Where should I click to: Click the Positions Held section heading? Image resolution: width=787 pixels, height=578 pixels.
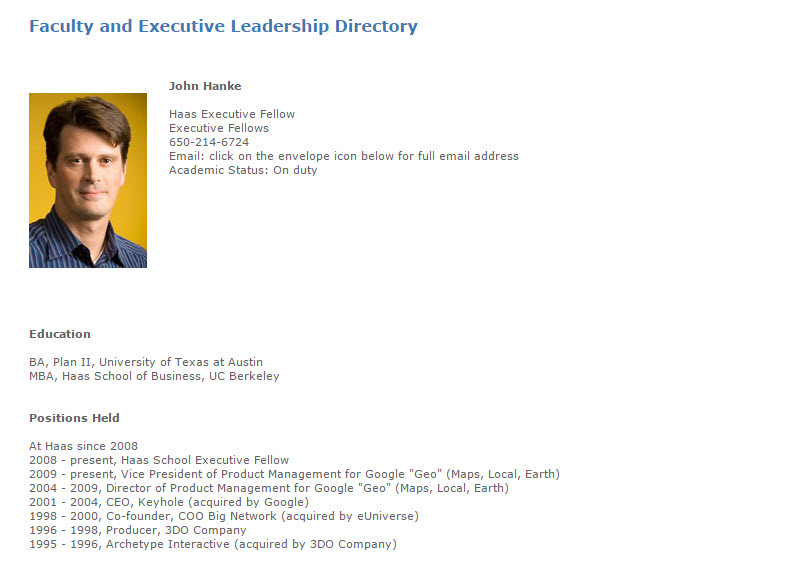pos(74,418)
